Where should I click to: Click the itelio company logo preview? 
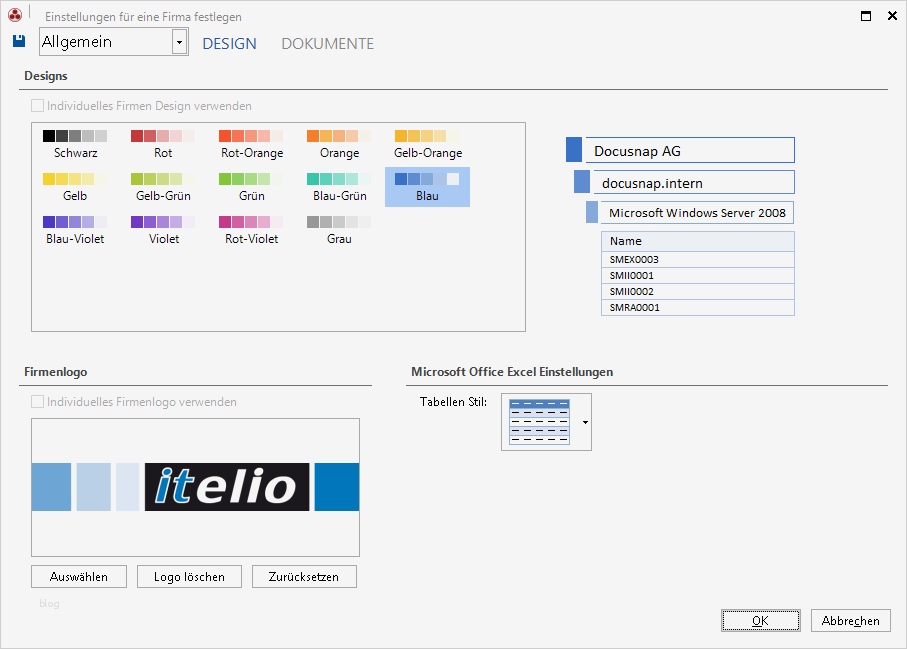tap(196, 487)
